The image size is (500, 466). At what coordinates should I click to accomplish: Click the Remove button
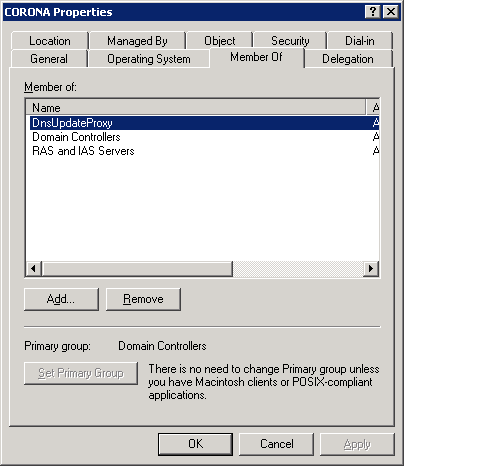(x=143, y=299)
